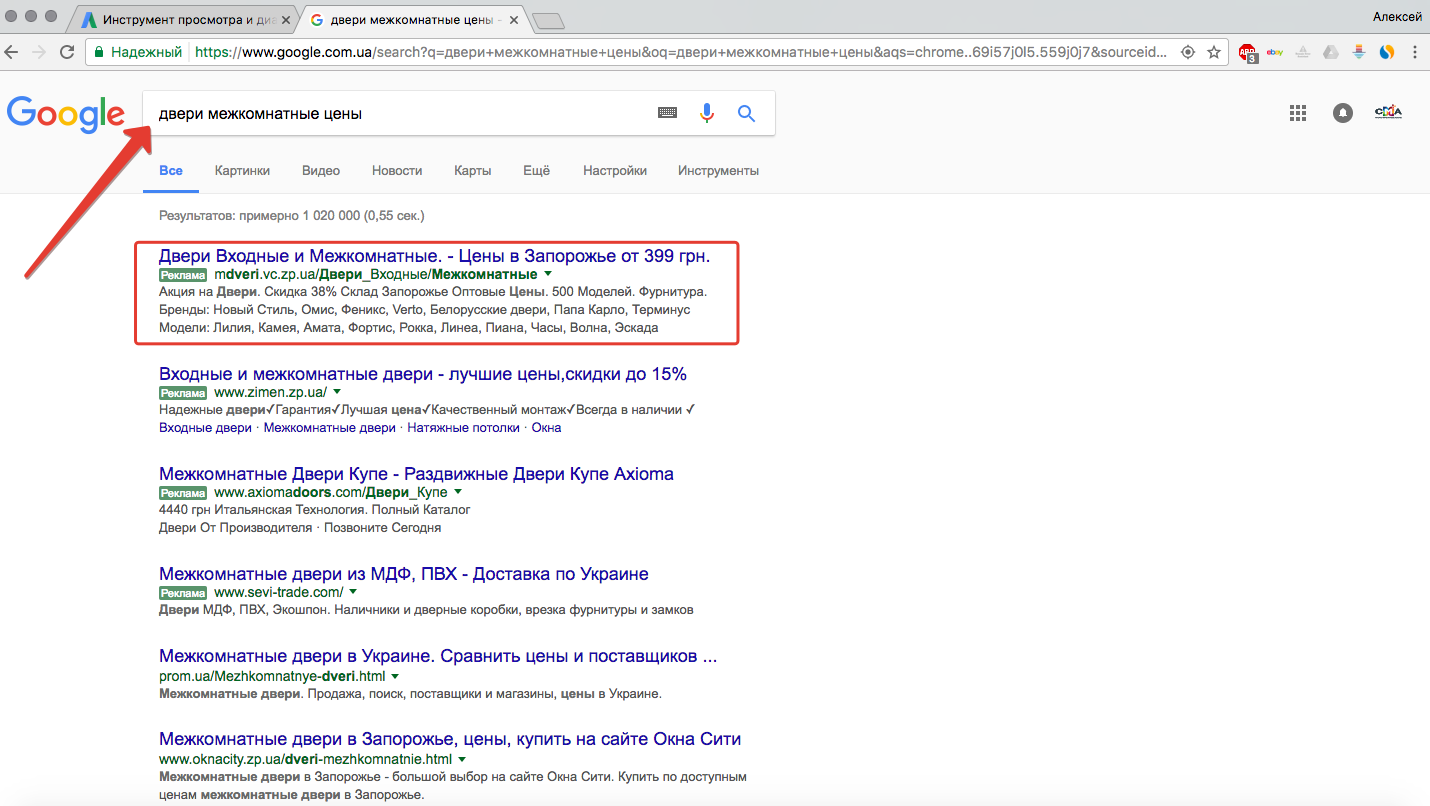
Task: Open Натяжные потолки sitelink
Action: 463,428
